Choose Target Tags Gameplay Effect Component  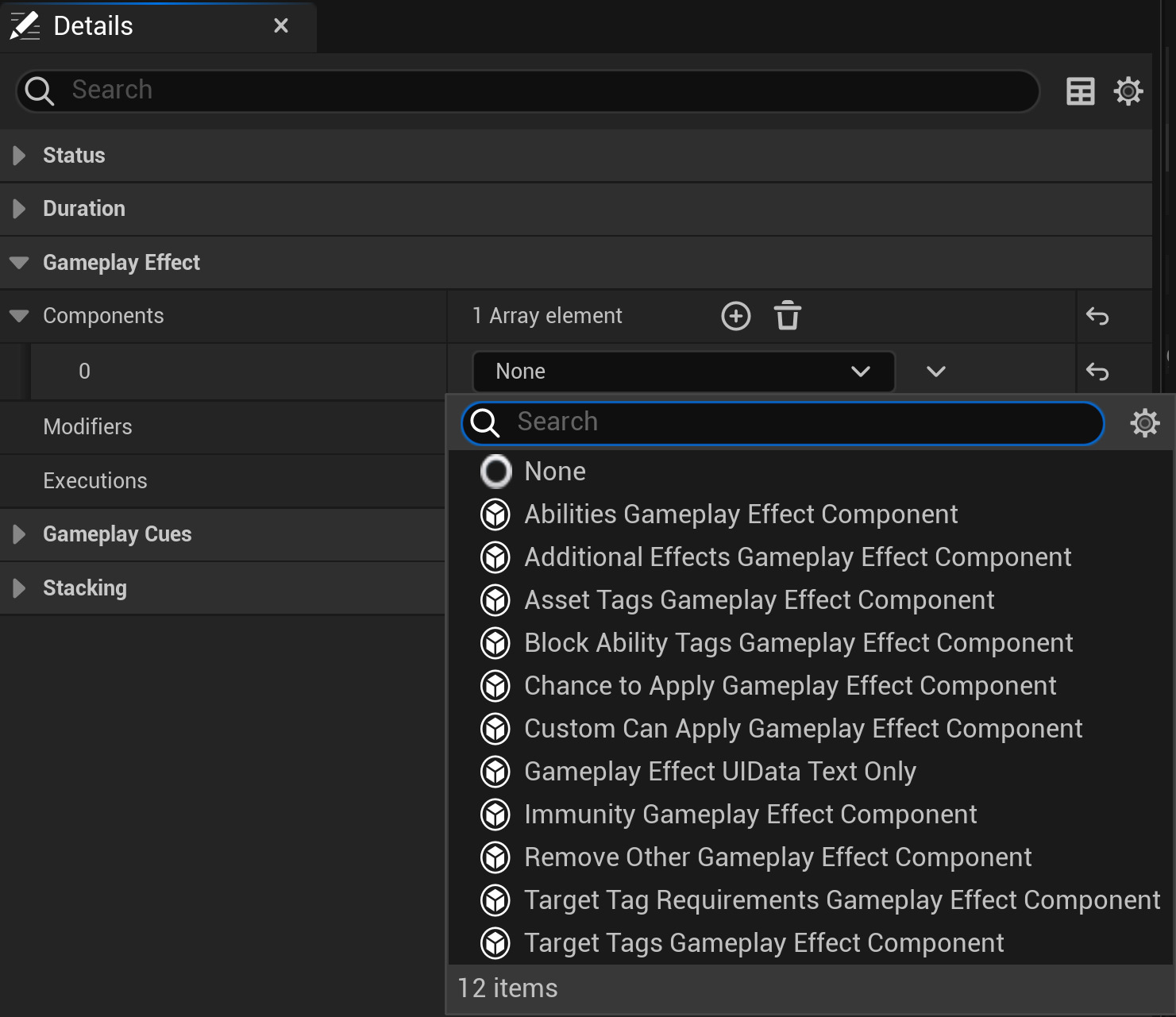click(810, 943)
